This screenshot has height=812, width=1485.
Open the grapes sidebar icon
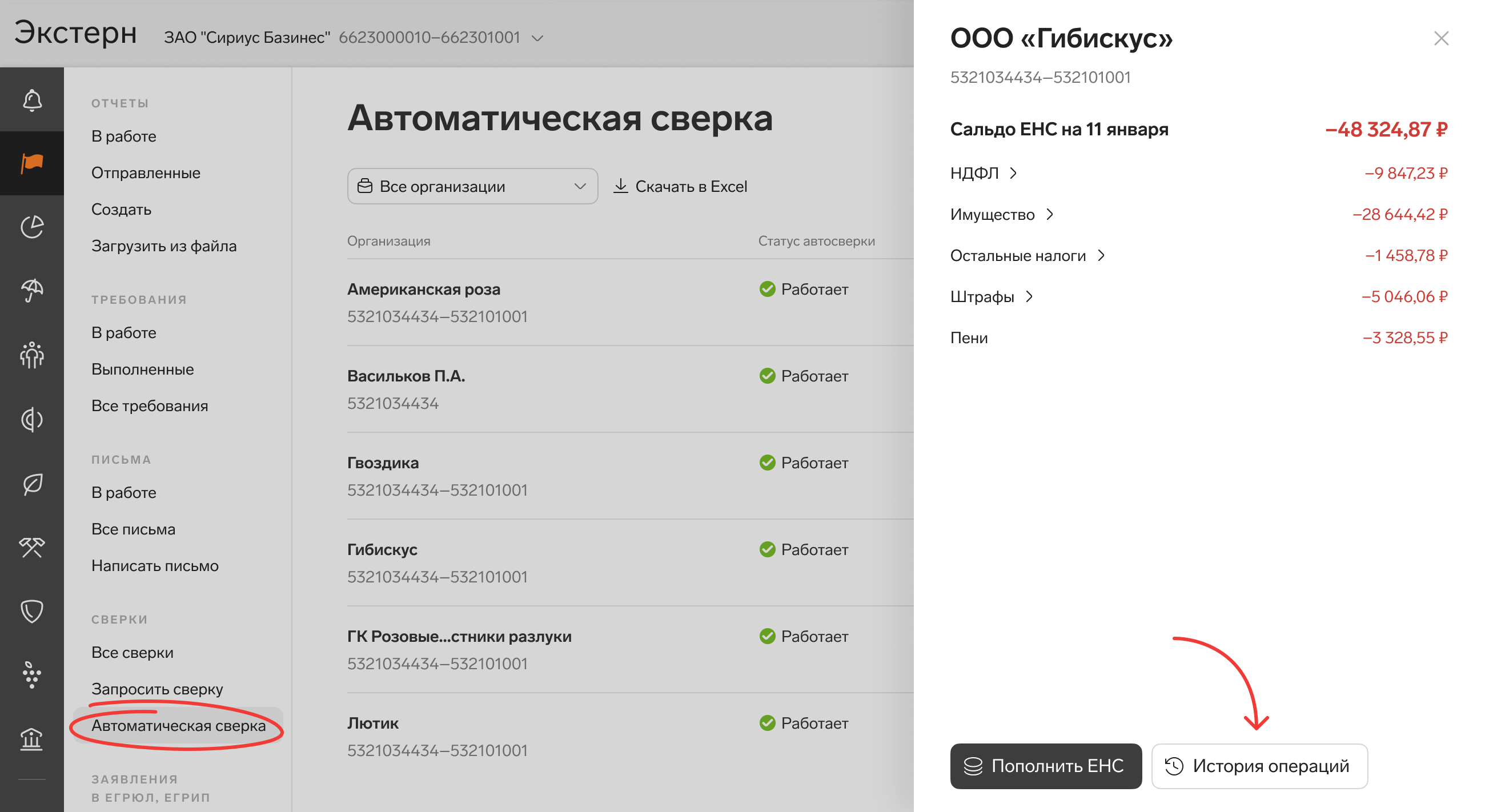click(x=32, y=675)
